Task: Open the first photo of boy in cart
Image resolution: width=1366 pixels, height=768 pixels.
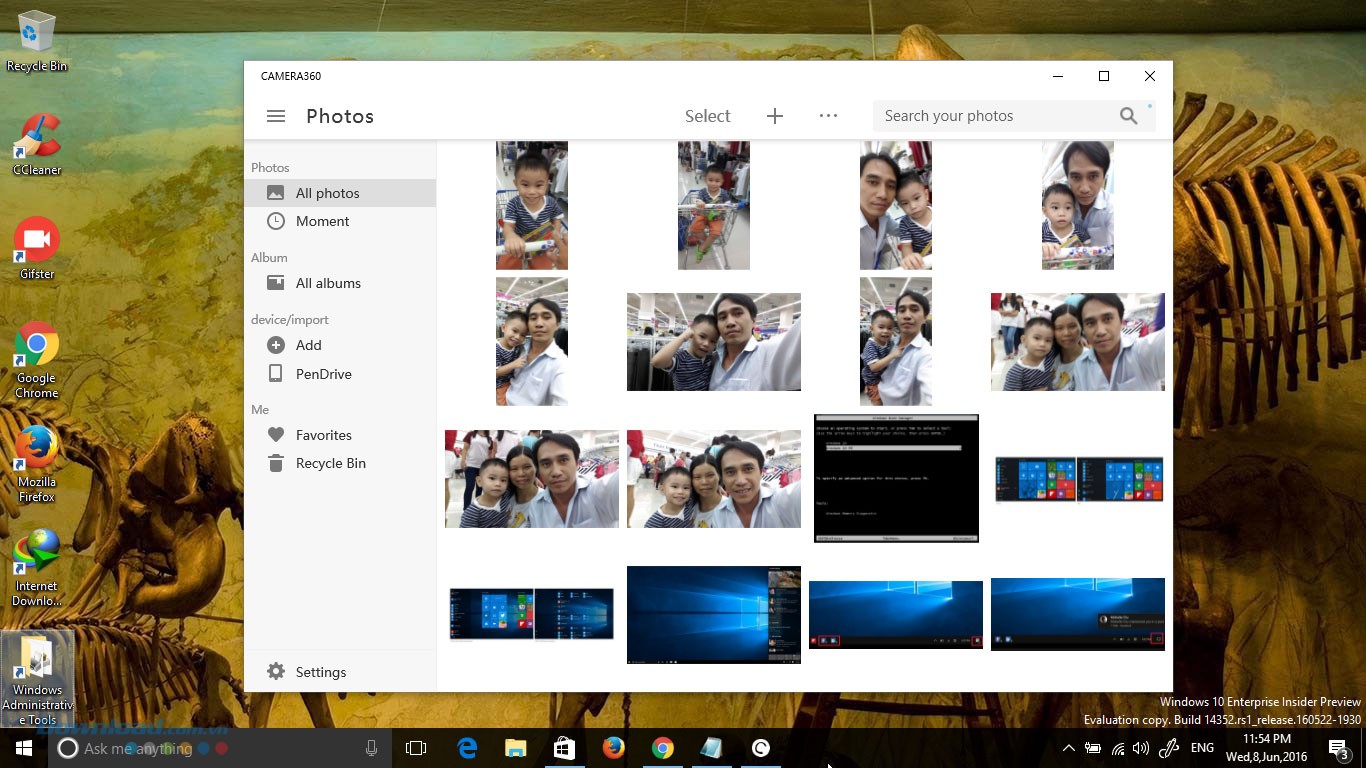Action: coord(532,205)
